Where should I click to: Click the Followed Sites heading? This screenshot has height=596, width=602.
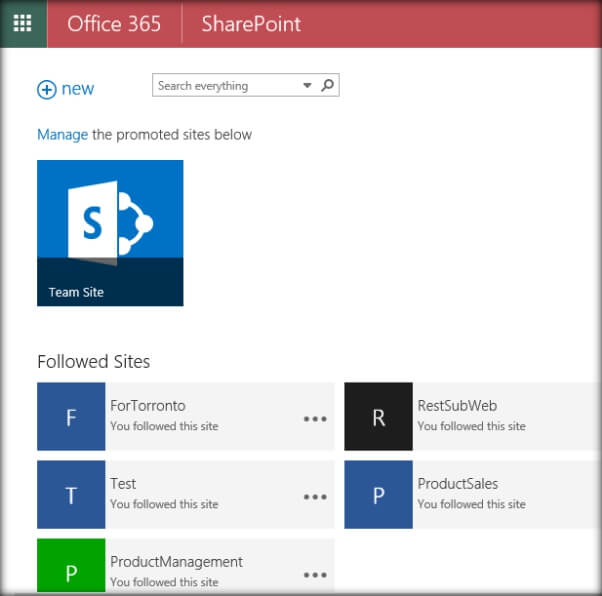94,362
